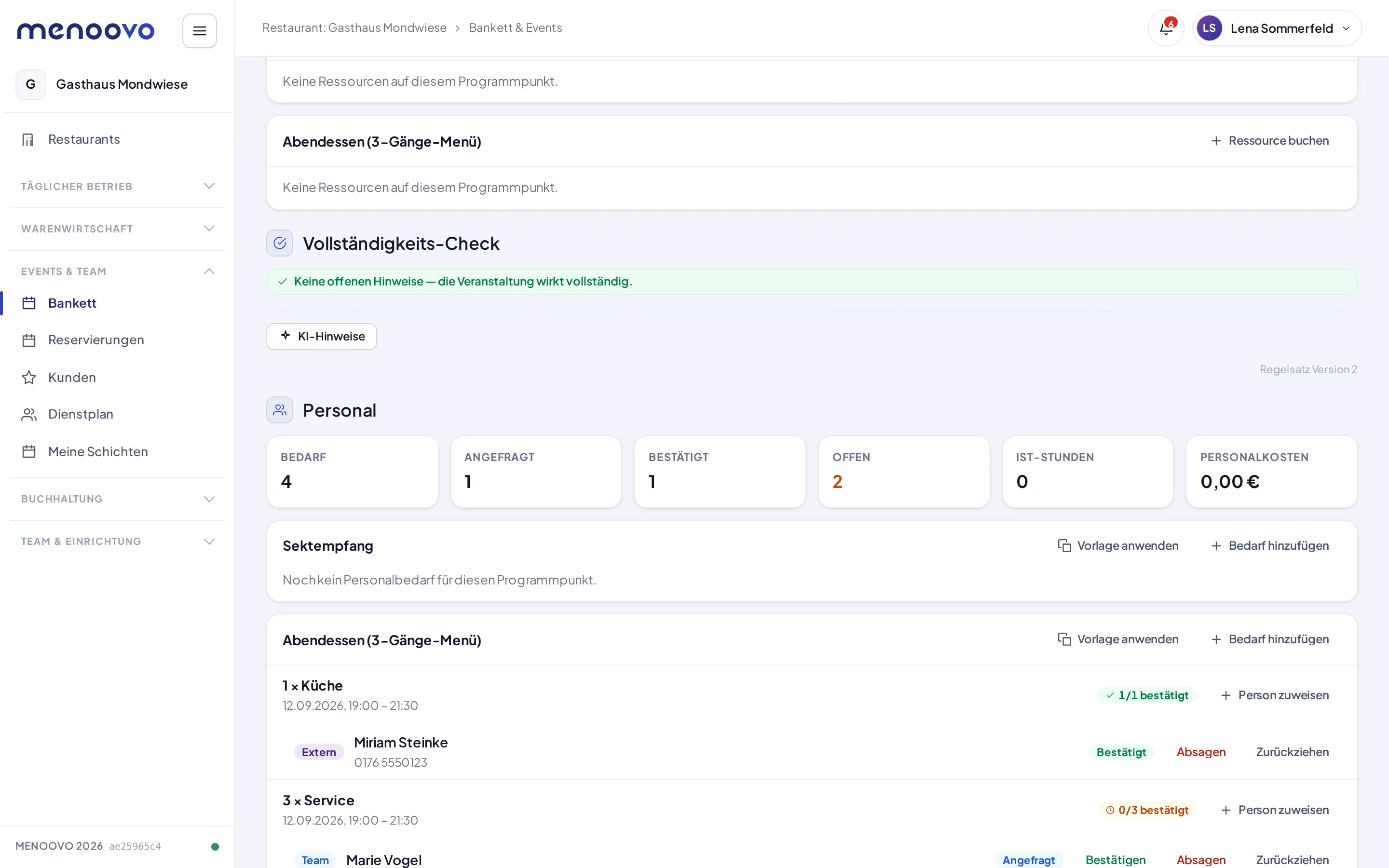This screenshot has width=1389, height=868.
Task: Open the notifications bell icon
Action: click(x=1166, y=28)
